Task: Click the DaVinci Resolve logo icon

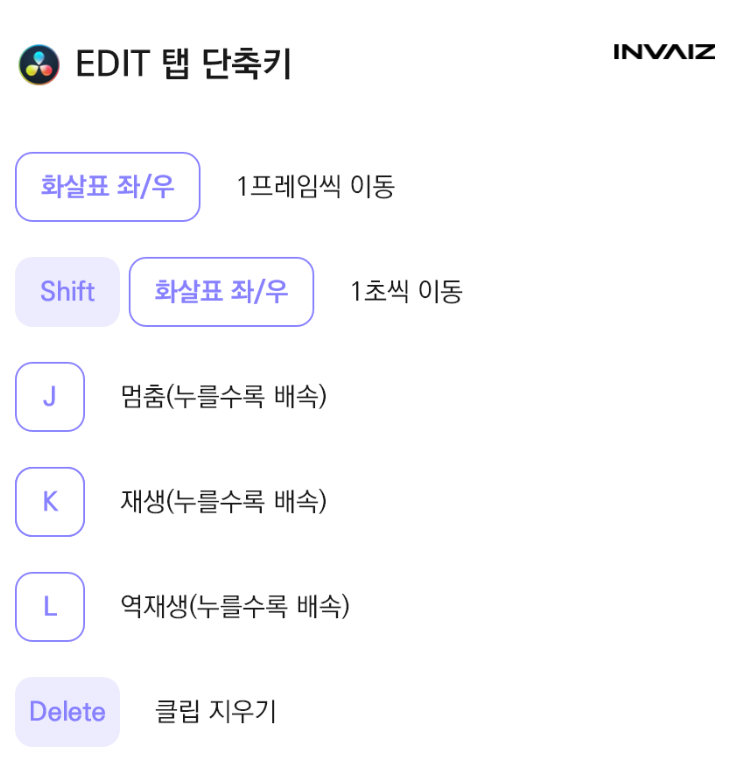Action: coord(39,65)
